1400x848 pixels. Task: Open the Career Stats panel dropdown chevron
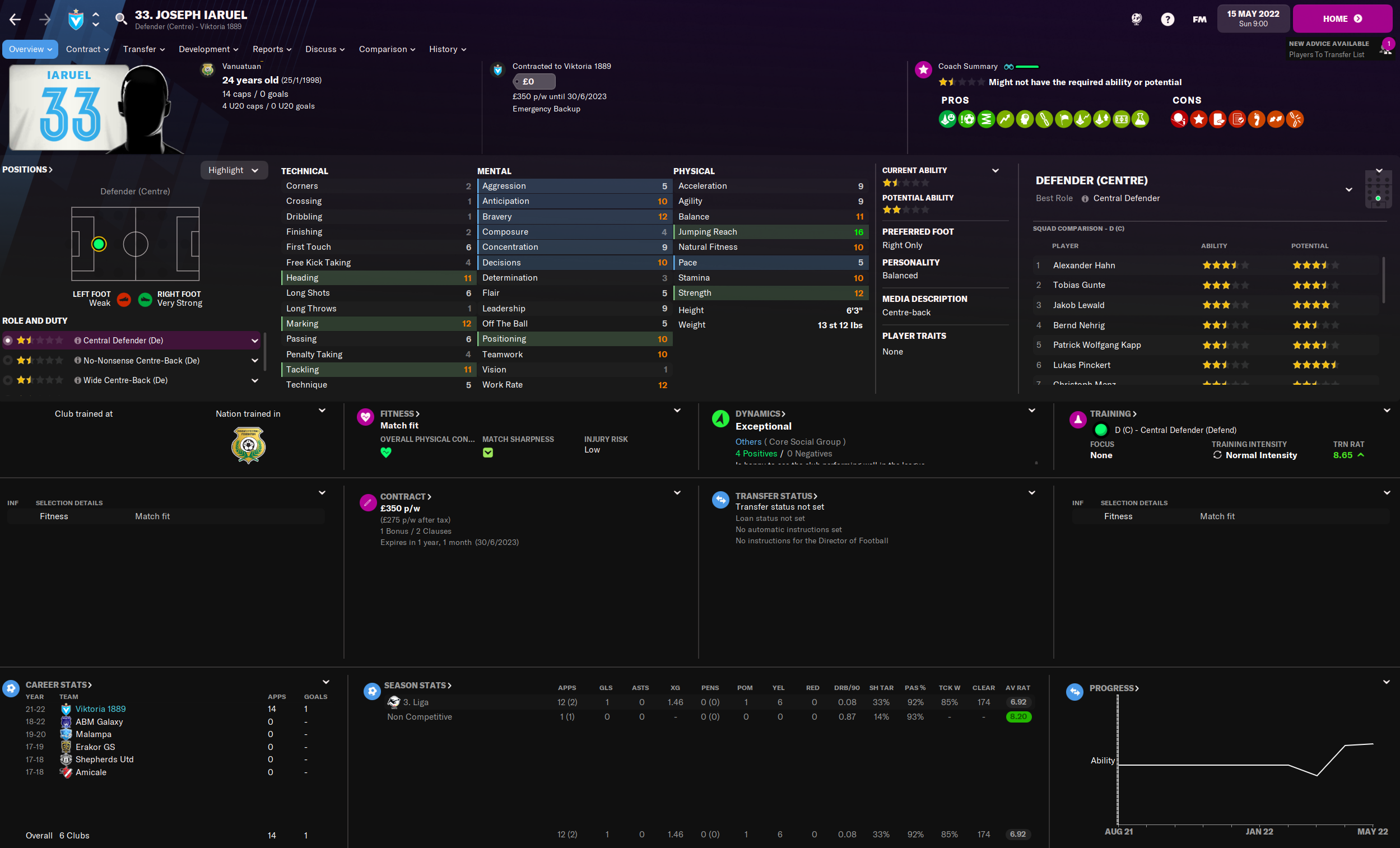[326, 682]
